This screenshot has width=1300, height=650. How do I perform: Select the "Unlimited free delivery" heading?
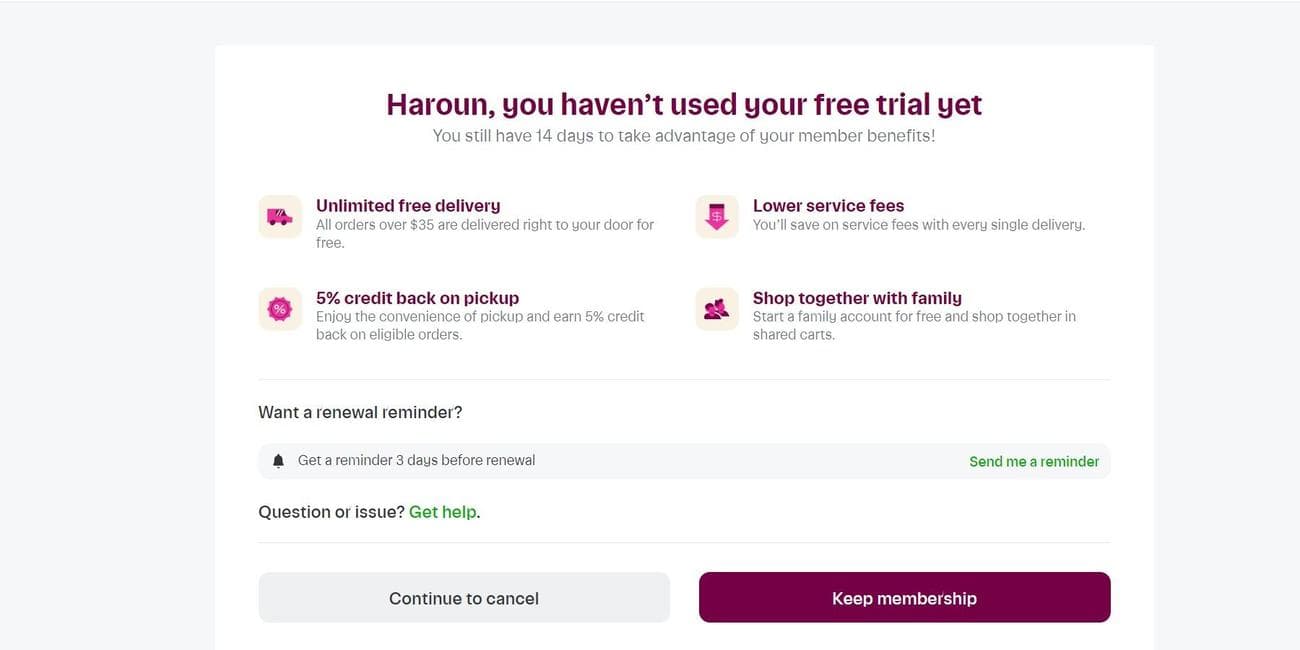click(407, 204)
